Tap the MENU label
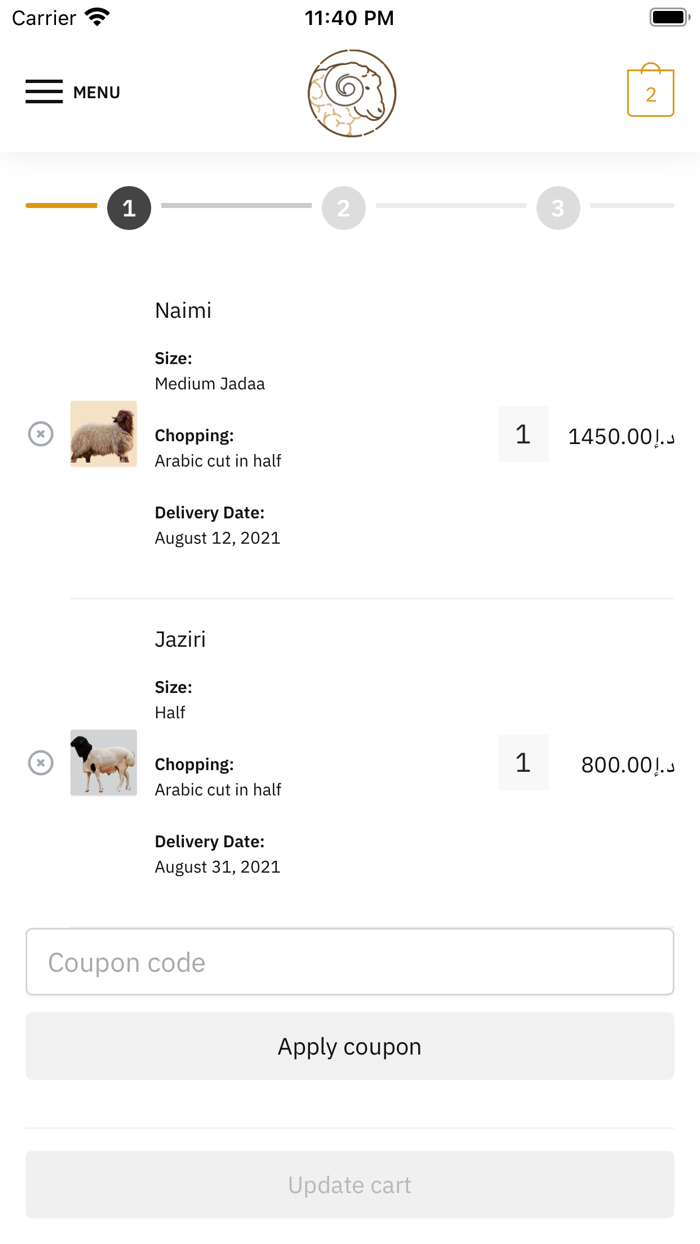 (96, 93)
